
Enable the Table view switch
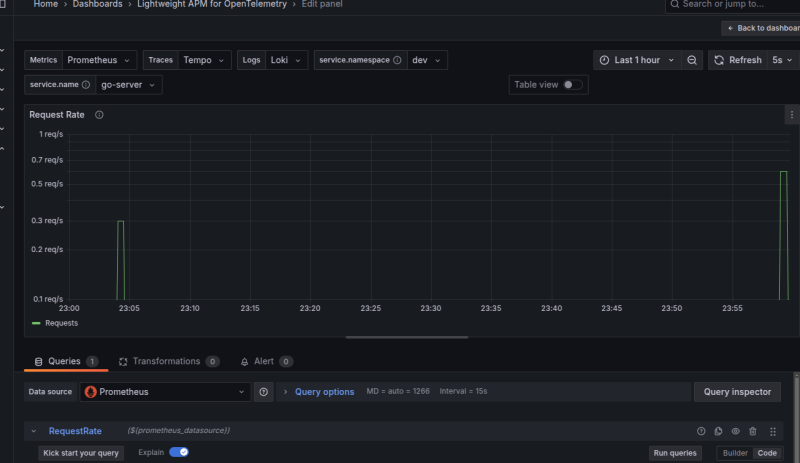pos(573,85)
